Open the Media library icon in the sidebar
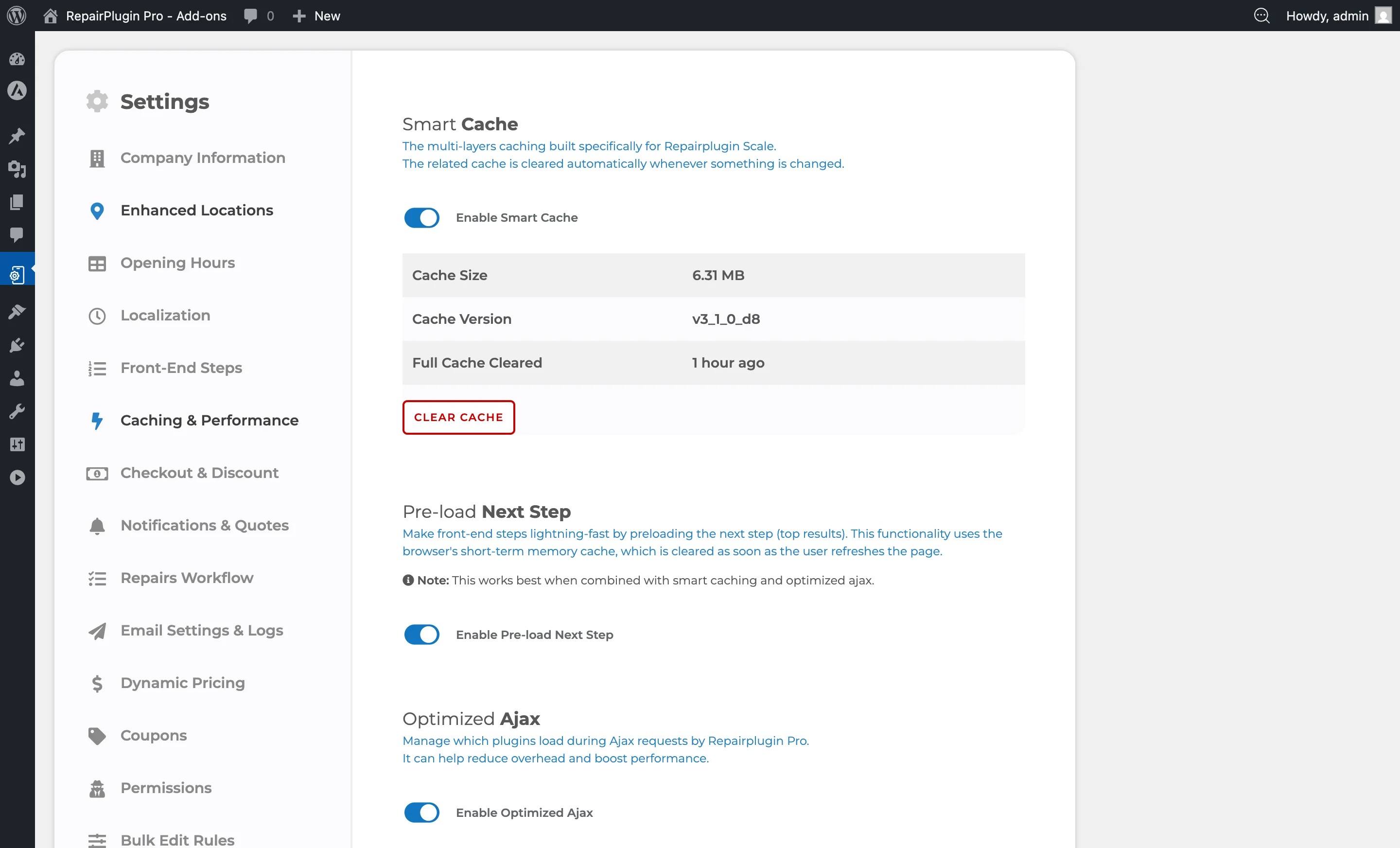This screenshot has height=848, width=1400. point(17,170)
